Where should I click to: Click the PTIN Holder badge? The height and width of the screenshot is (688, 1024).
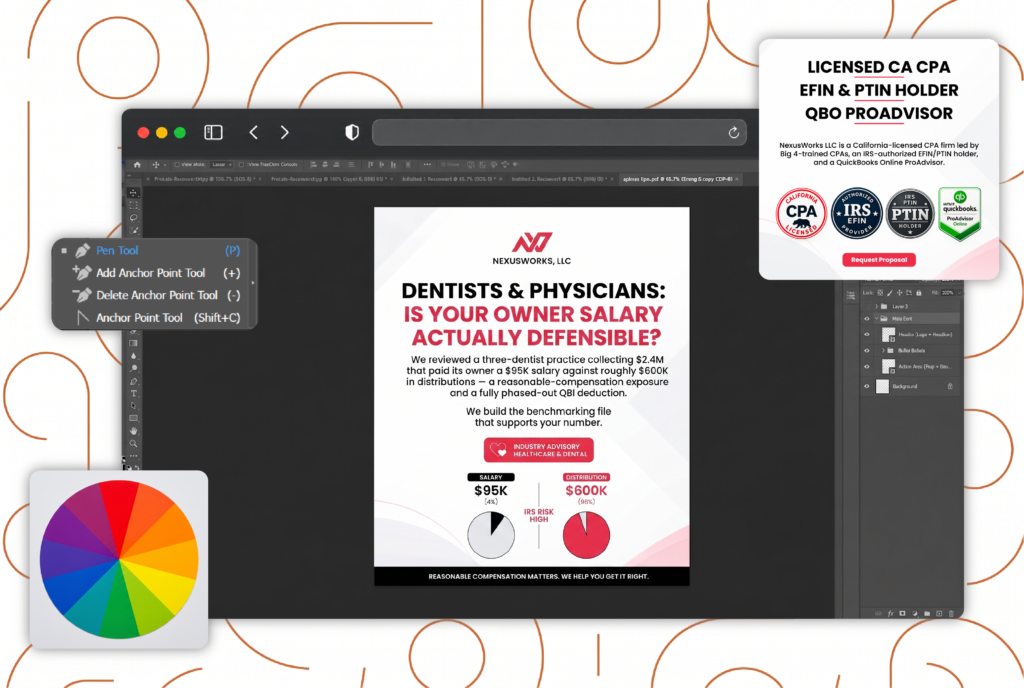point(910,213)
